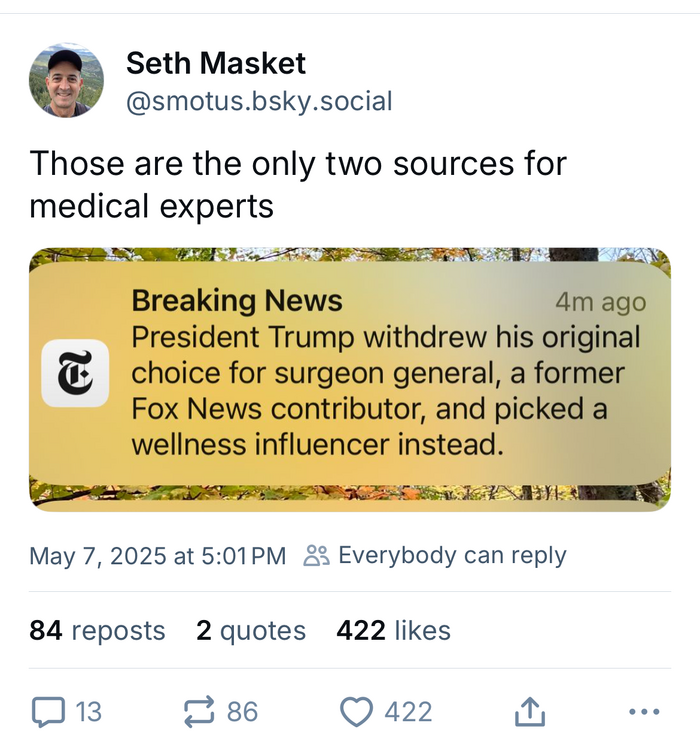Click the repost count of 86
The image size is (700, 750).
click(x=242, y=712)
